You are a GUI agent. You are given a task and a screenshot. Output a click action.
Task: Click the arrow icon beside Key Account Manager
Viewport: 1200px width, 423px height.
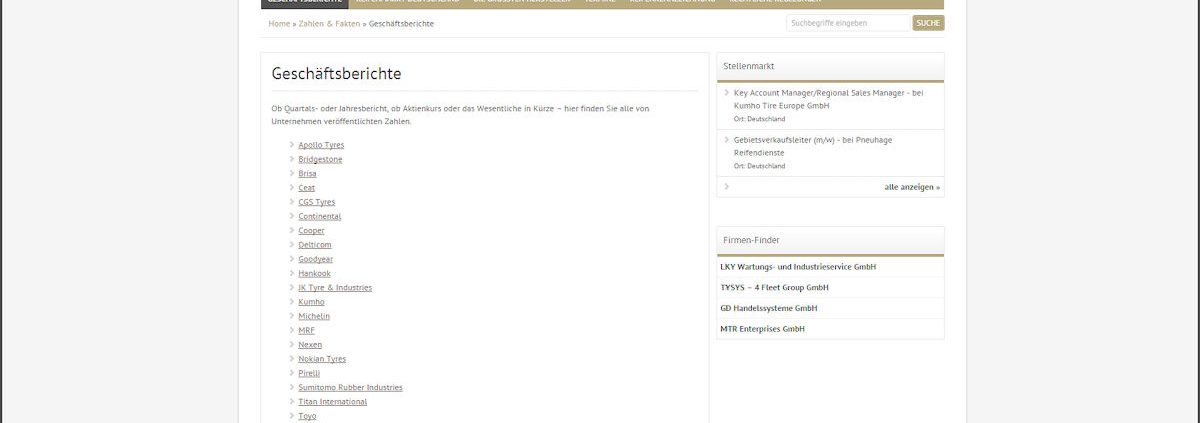tap(727, 93)
